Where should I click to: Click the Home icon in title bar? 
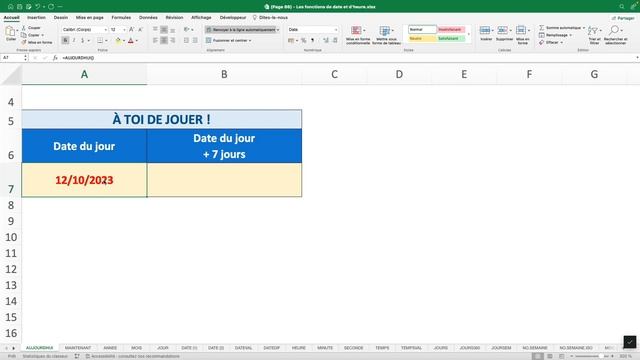click(x=11, y=7)
